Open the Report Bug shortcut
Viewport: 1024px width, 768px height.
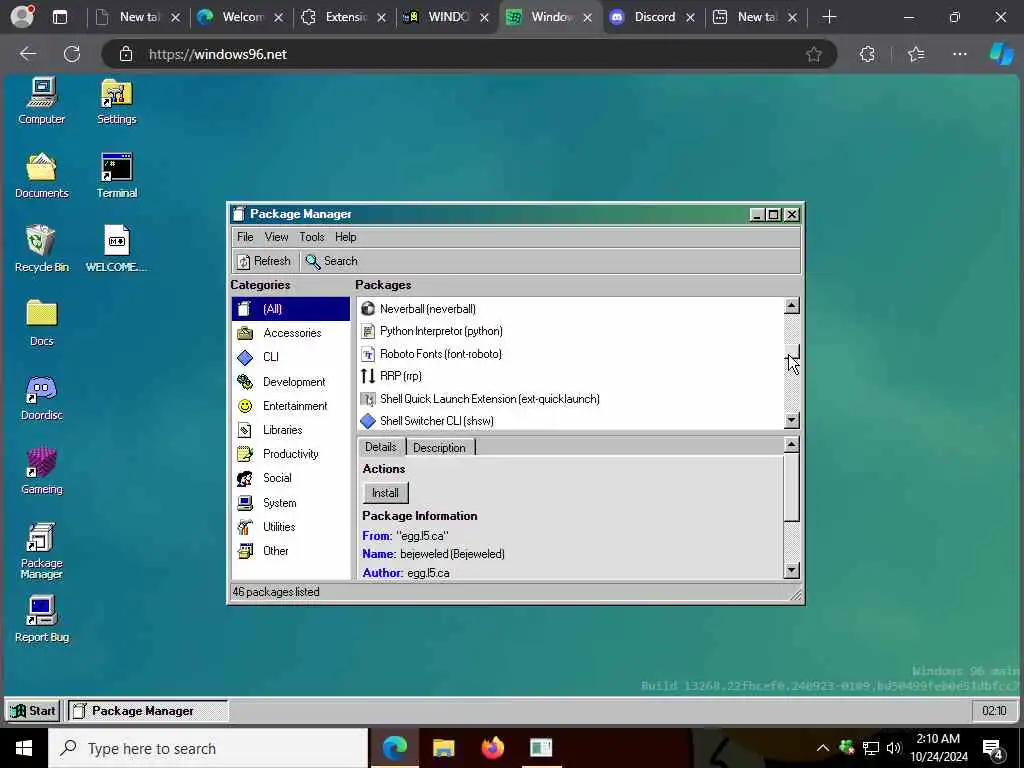(x=41, y=619)
